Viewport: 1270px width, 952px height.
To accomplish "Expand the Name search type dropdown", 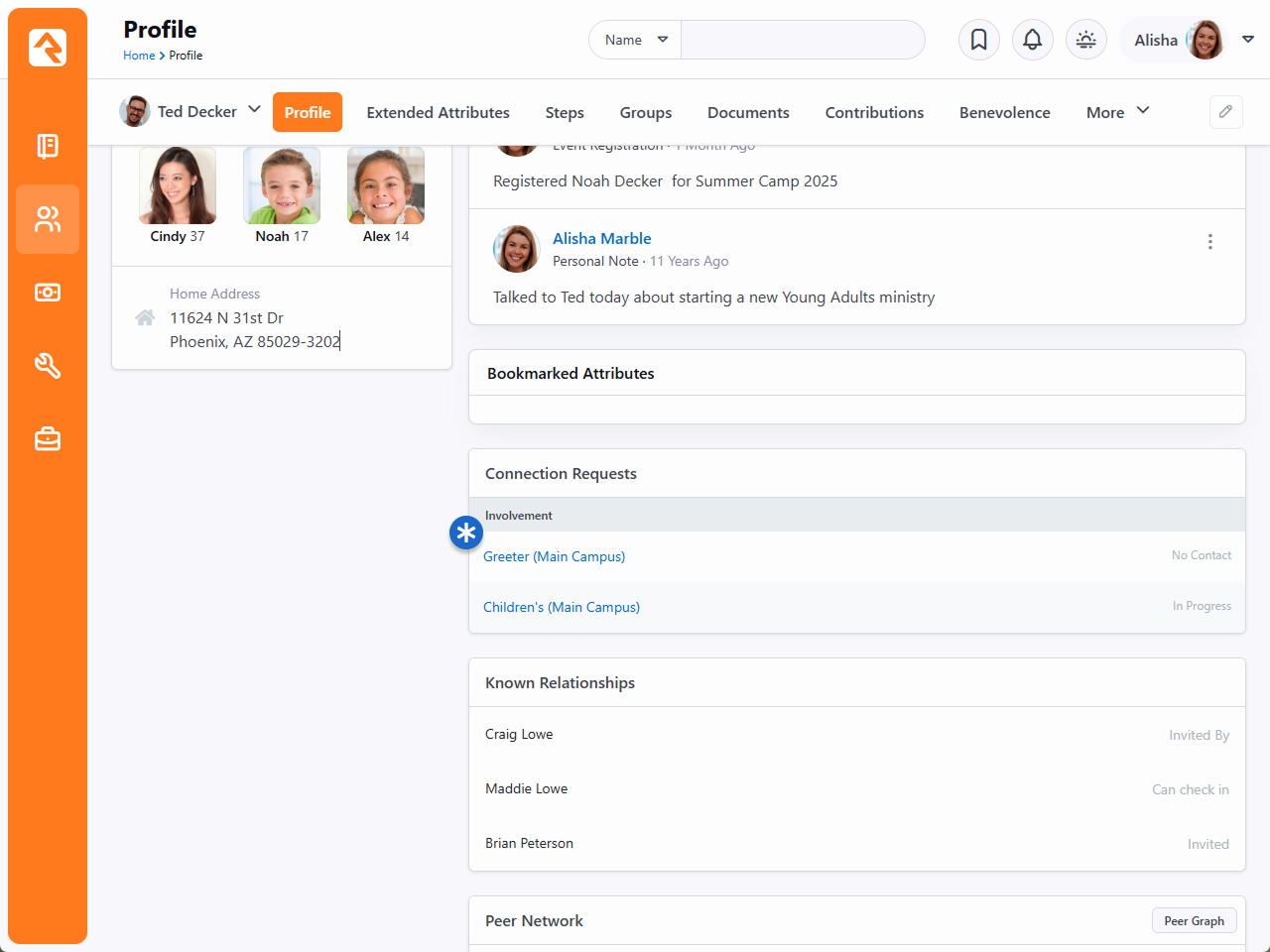I will [635, 40].
